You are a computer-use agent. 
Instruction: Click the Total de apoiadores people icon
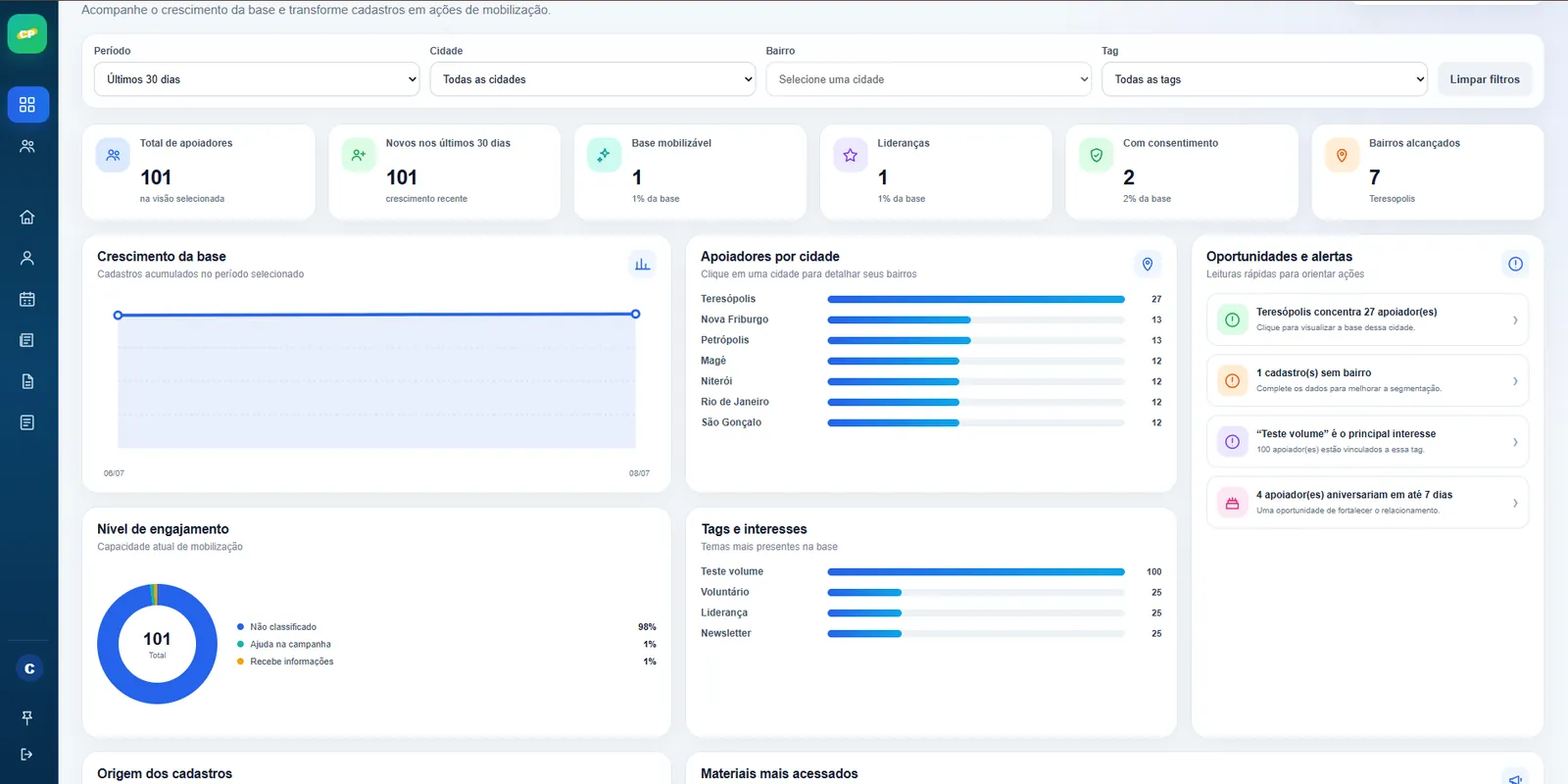pyautogui.click(x=113, y=155)
